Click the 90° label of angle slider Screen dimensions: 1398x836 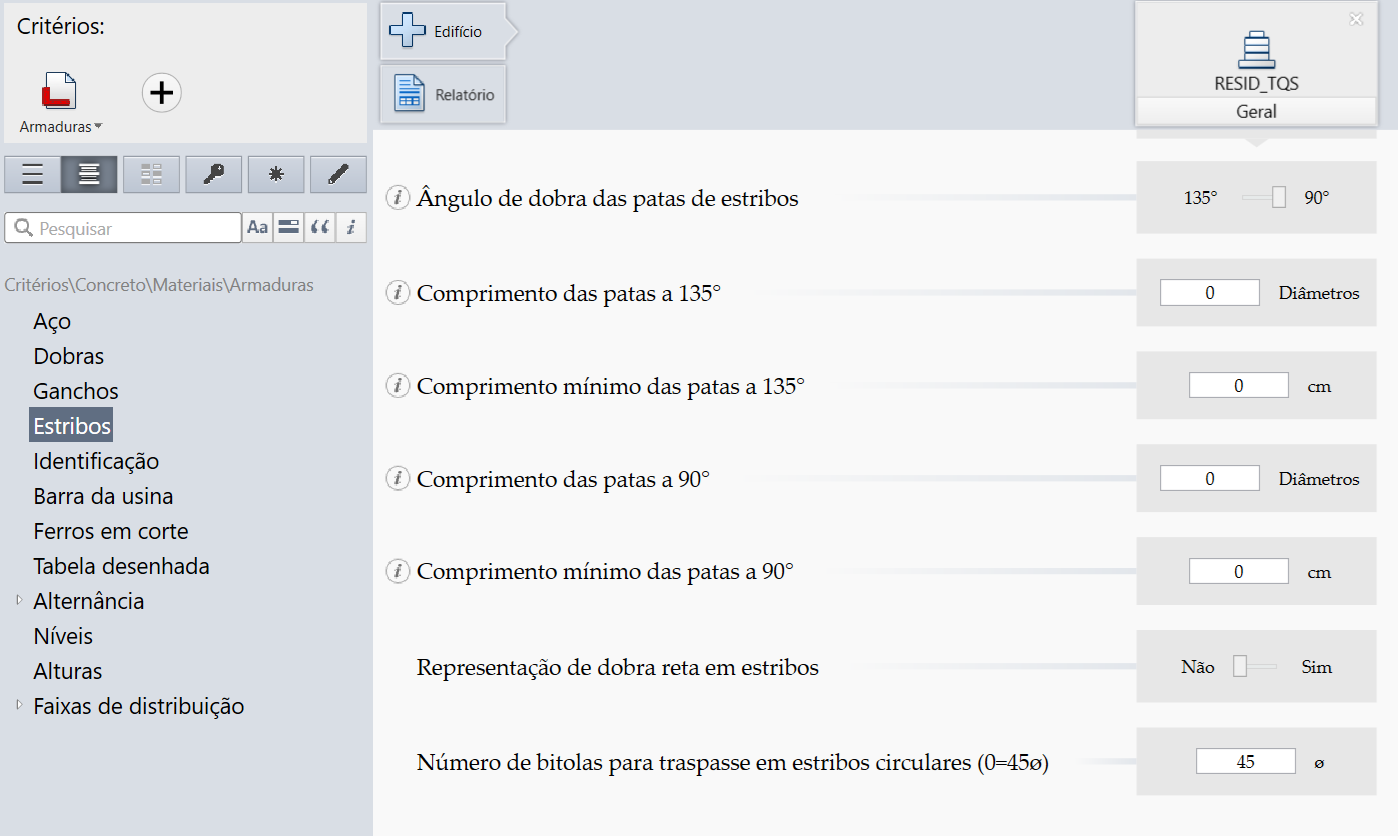(1316, 198)
